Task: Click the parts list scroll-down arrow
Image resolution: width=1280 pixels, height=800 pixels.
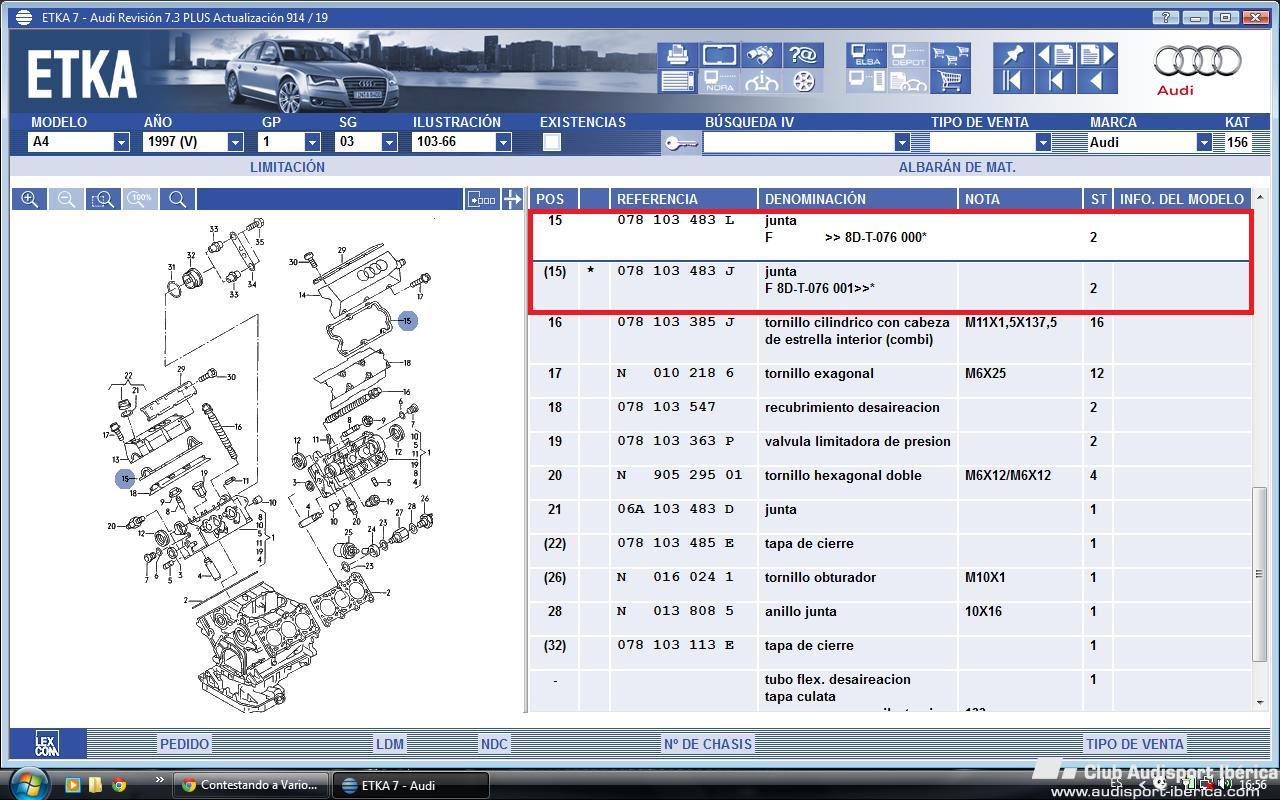Action: tap(1259, 703)
